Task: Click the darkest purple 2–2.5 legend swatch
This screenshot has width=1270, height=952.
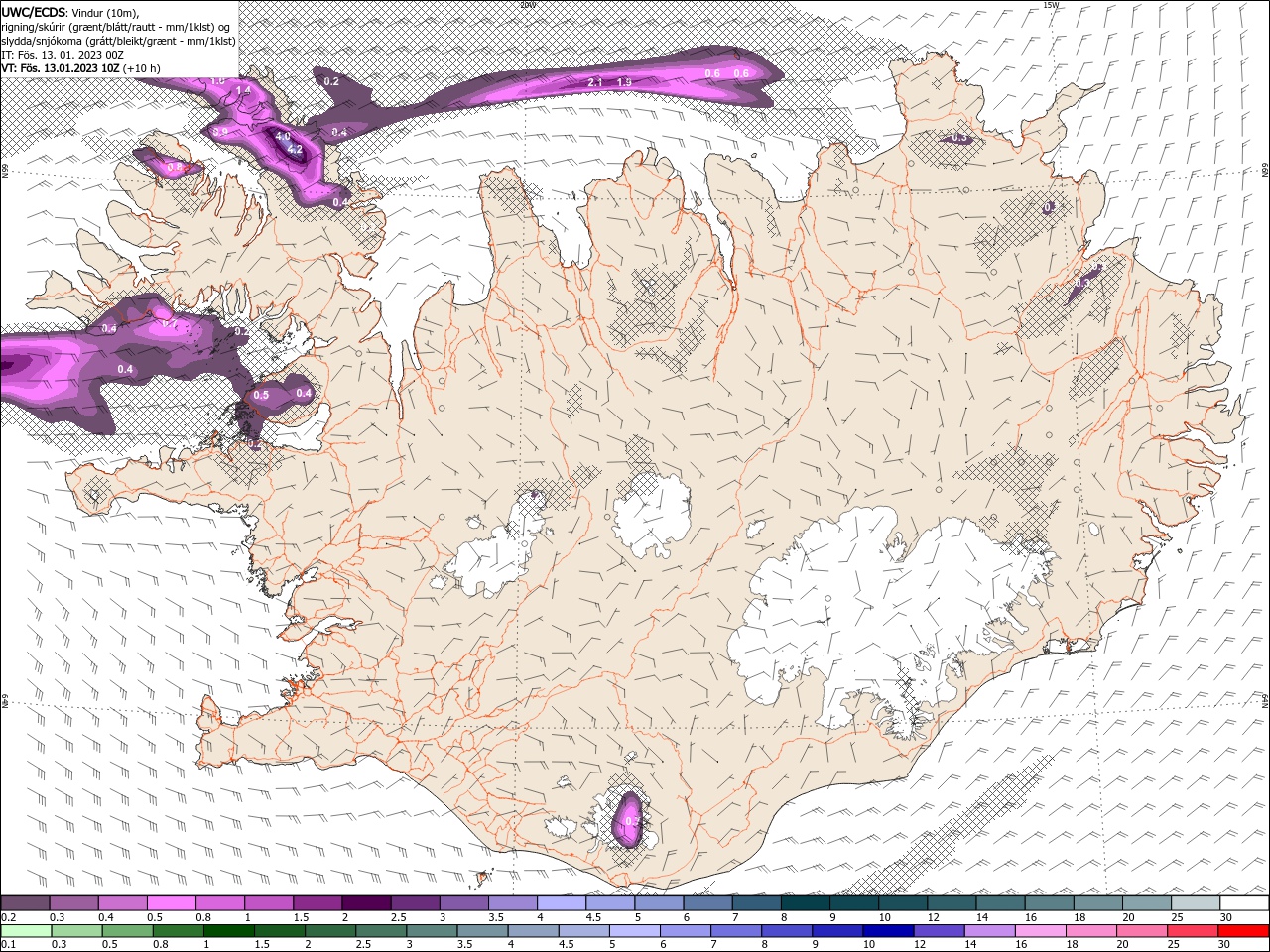Action: click(x=366, y=903)
